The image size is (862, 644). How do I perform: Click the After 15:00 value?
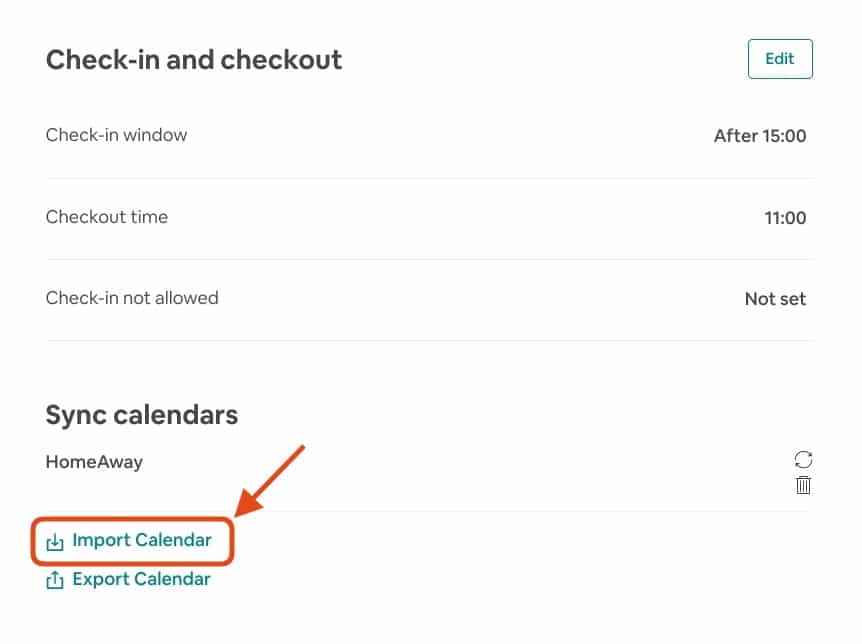760,135
